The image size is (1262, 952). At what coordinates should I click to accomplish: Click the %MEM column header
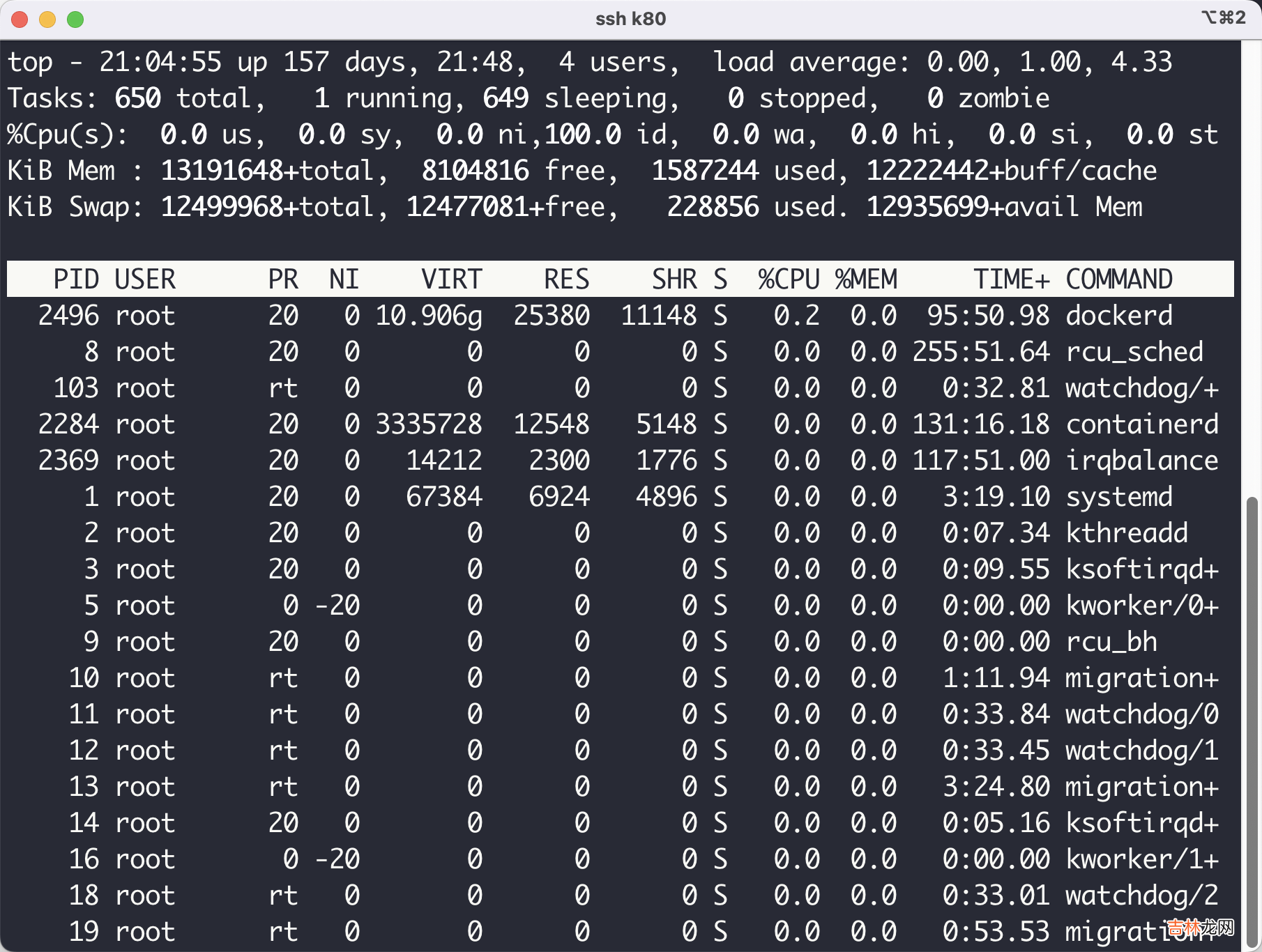[x=866, y=279]
